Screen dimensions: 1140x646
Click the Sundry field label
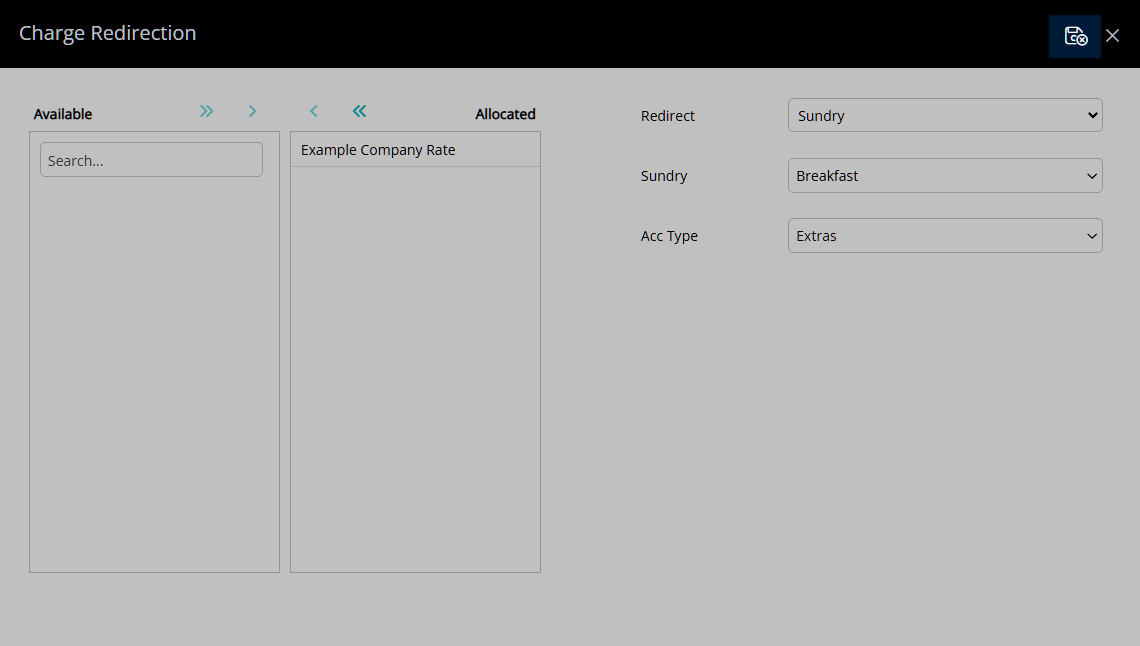pos(664,176)
